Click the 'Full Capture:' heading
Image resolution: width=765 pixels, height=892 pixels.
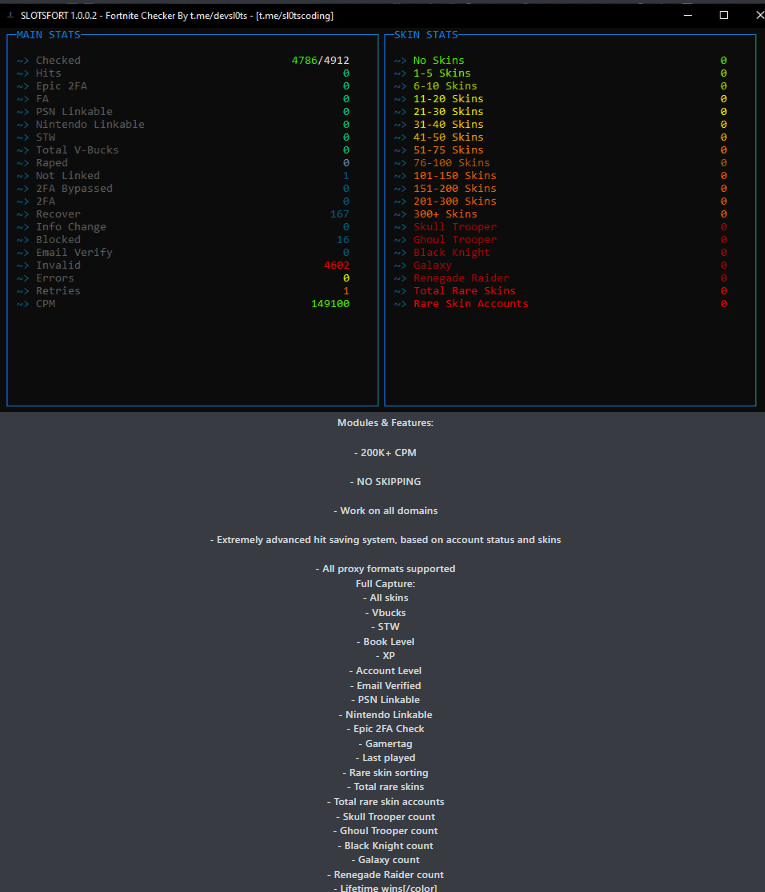click(385, 584)
